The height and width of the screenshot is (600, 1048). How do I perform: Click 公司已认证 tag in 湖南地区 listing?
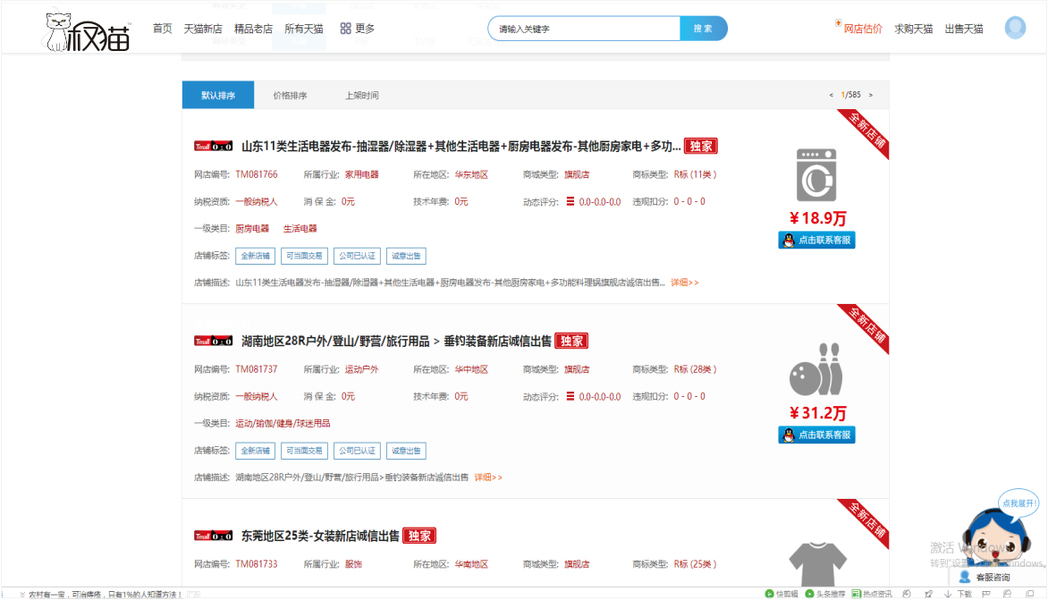tap(357, 451)
